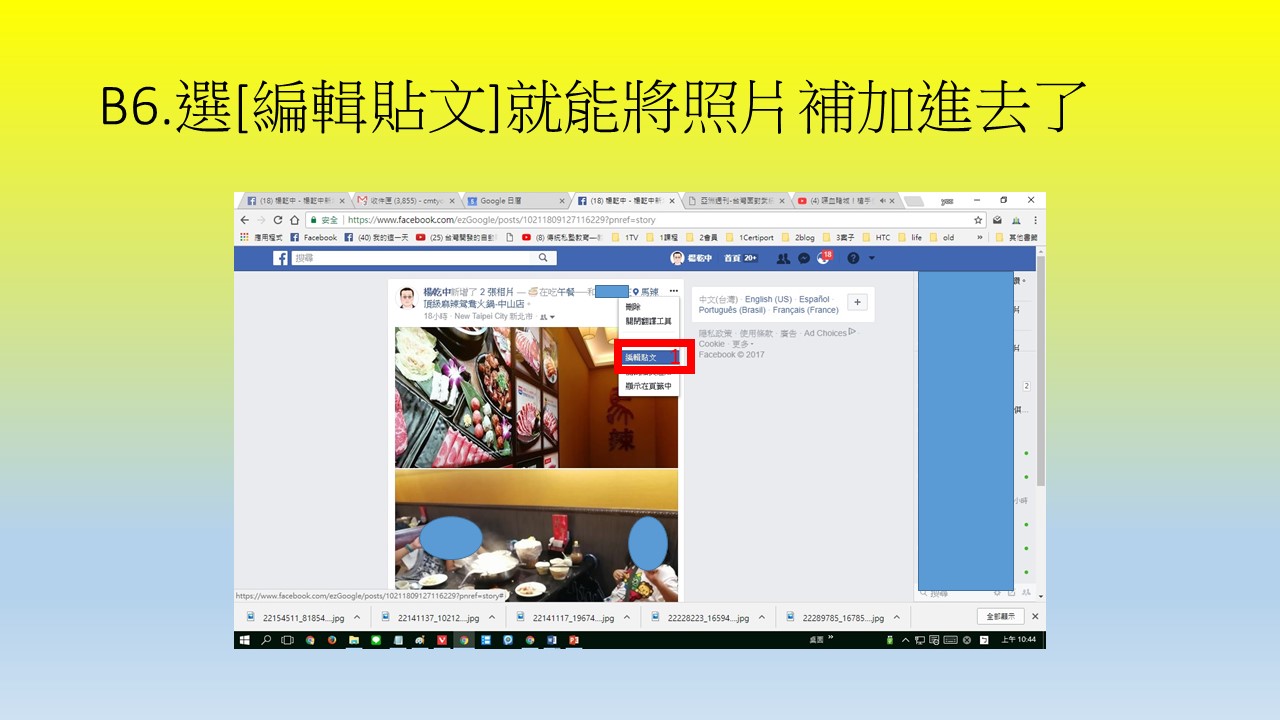
Task: Open the Facebook bookmark in the bookmarks bar
Action: point(314,238)
